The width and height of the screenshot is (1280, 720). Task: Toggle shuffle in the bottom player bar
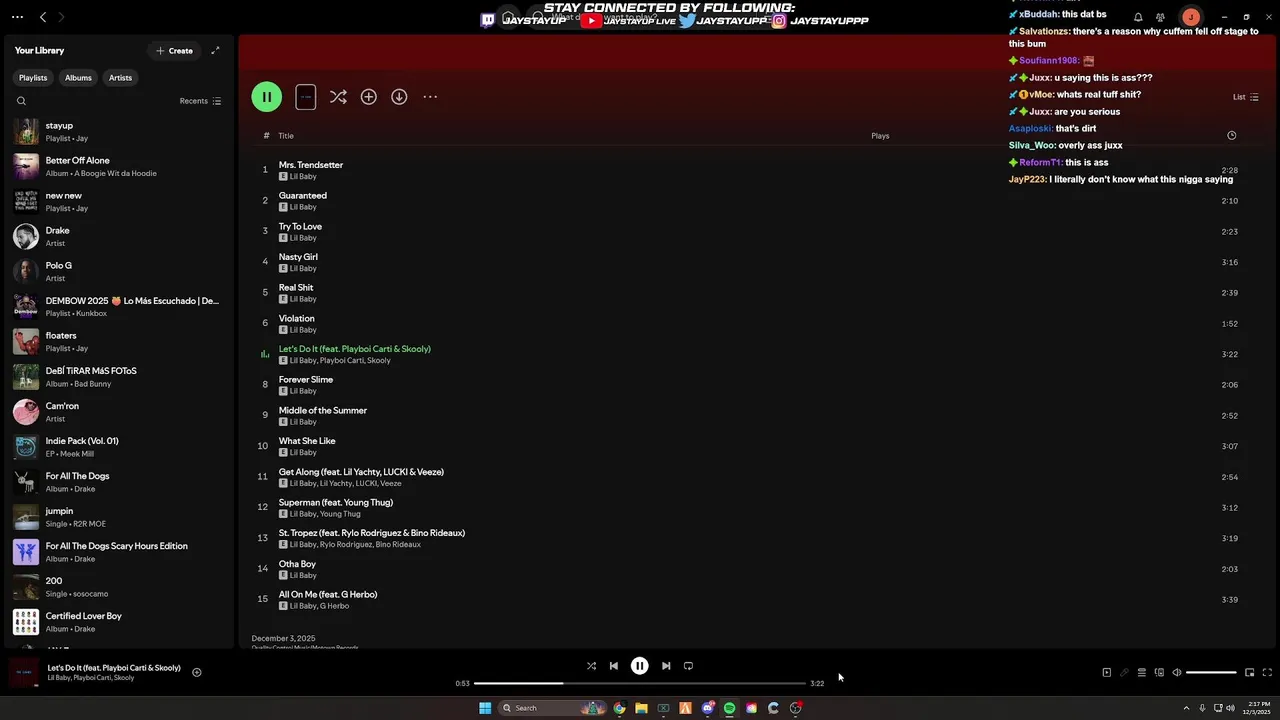(x=591, y=666)
